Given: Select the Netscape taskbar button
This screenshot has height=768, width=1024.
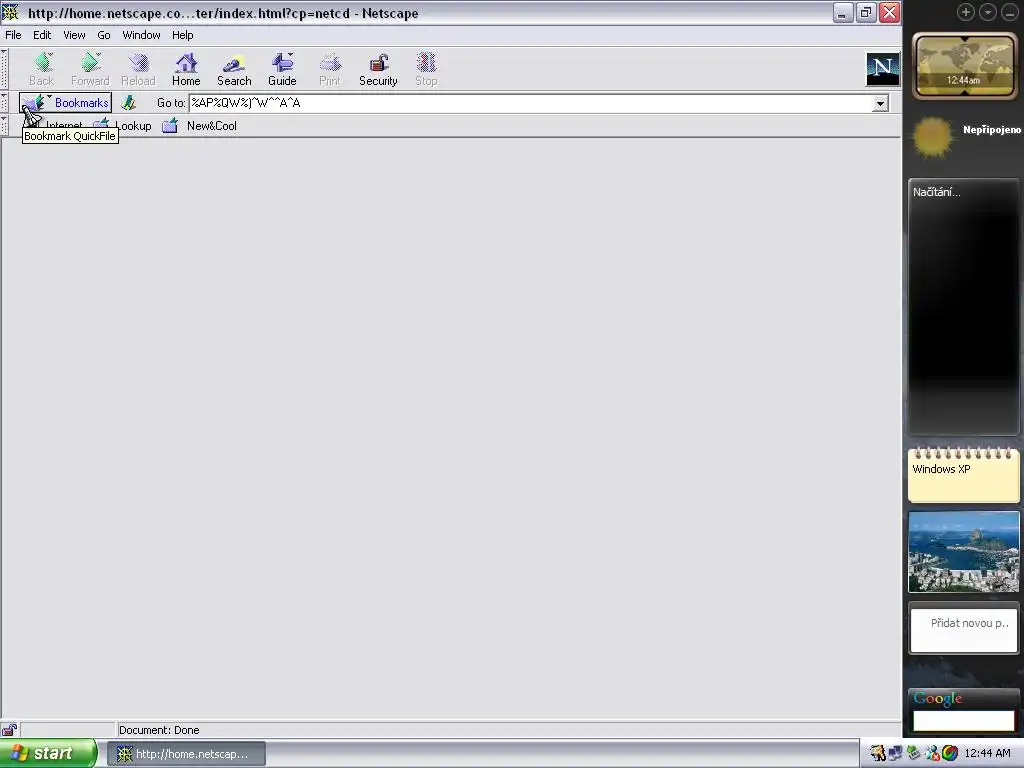Looking at the screenshot, I should 186,754.
